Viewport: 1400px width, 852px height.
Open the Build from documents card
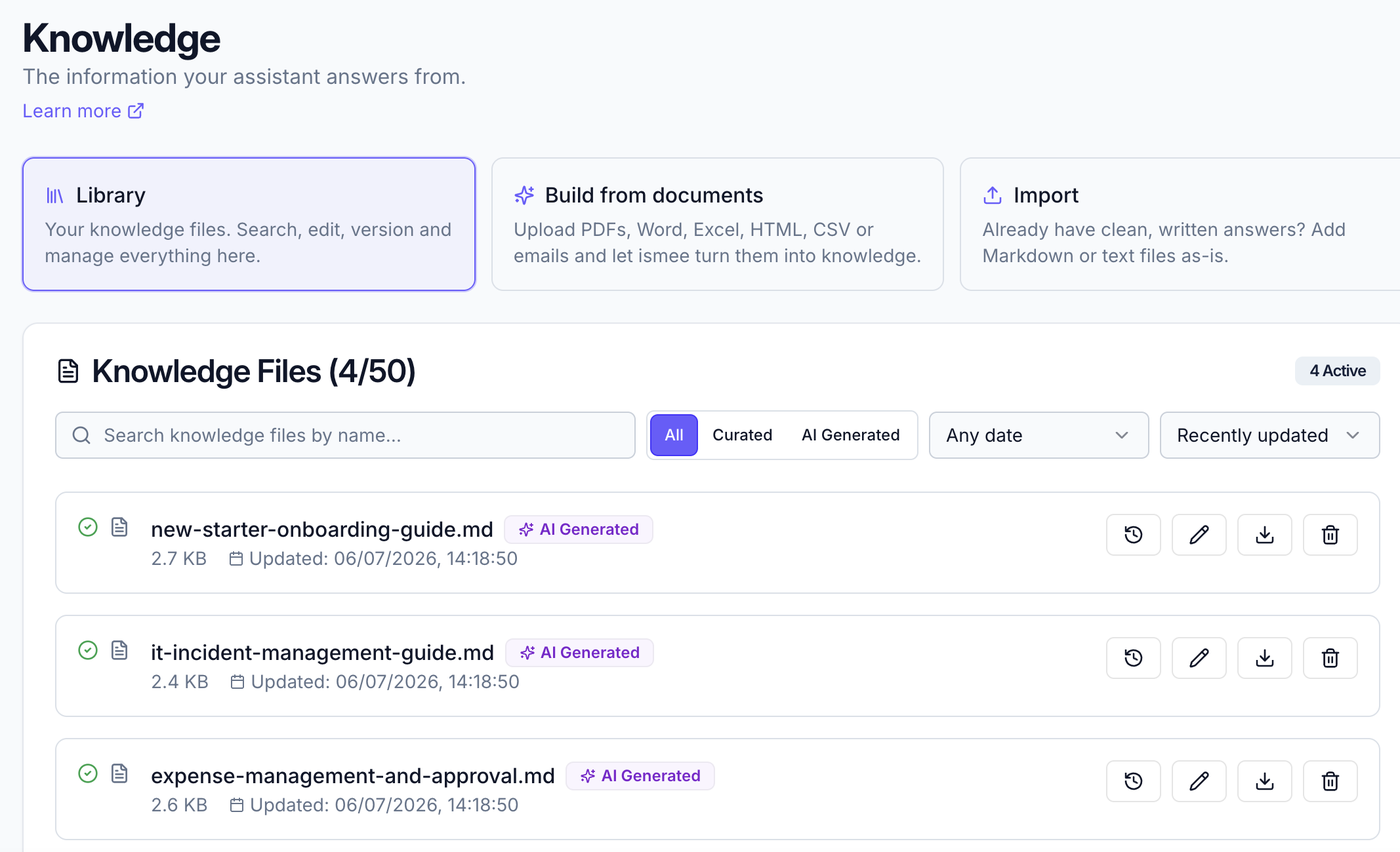coord(718,224)
